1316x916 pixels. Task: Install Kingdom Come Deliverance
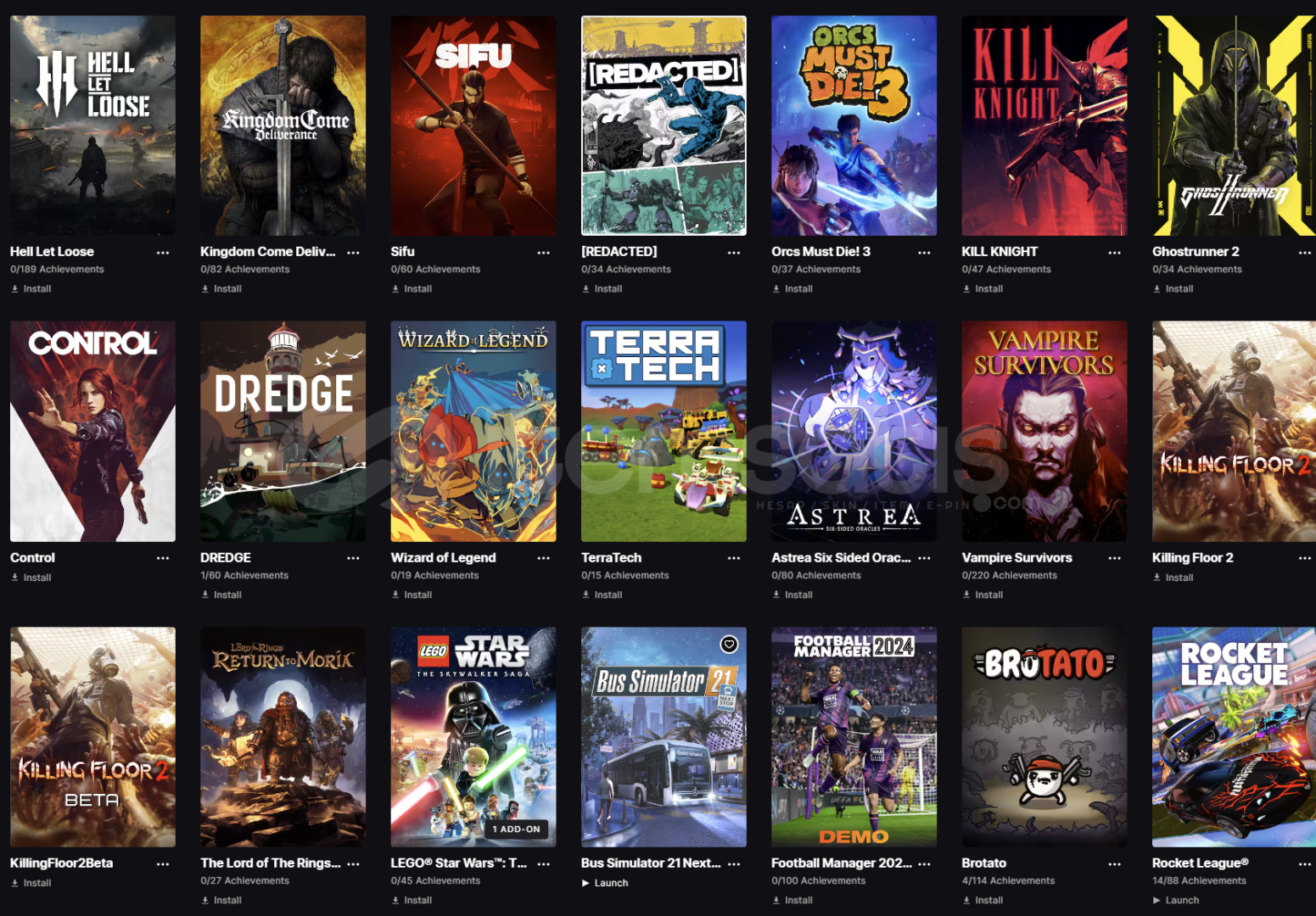click(221, 289)
